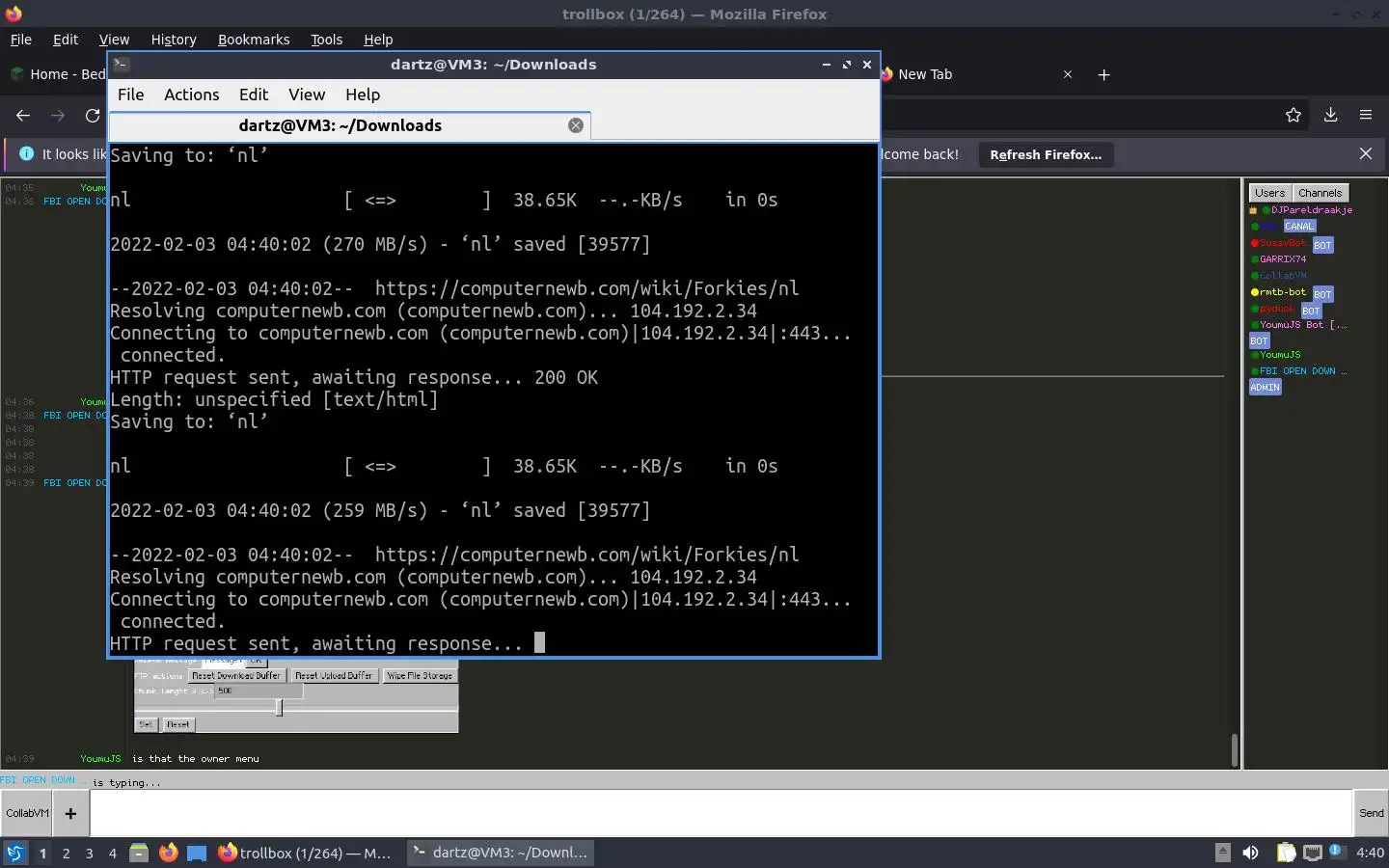
Task: Switch to workspace 3
Action: 90,854
